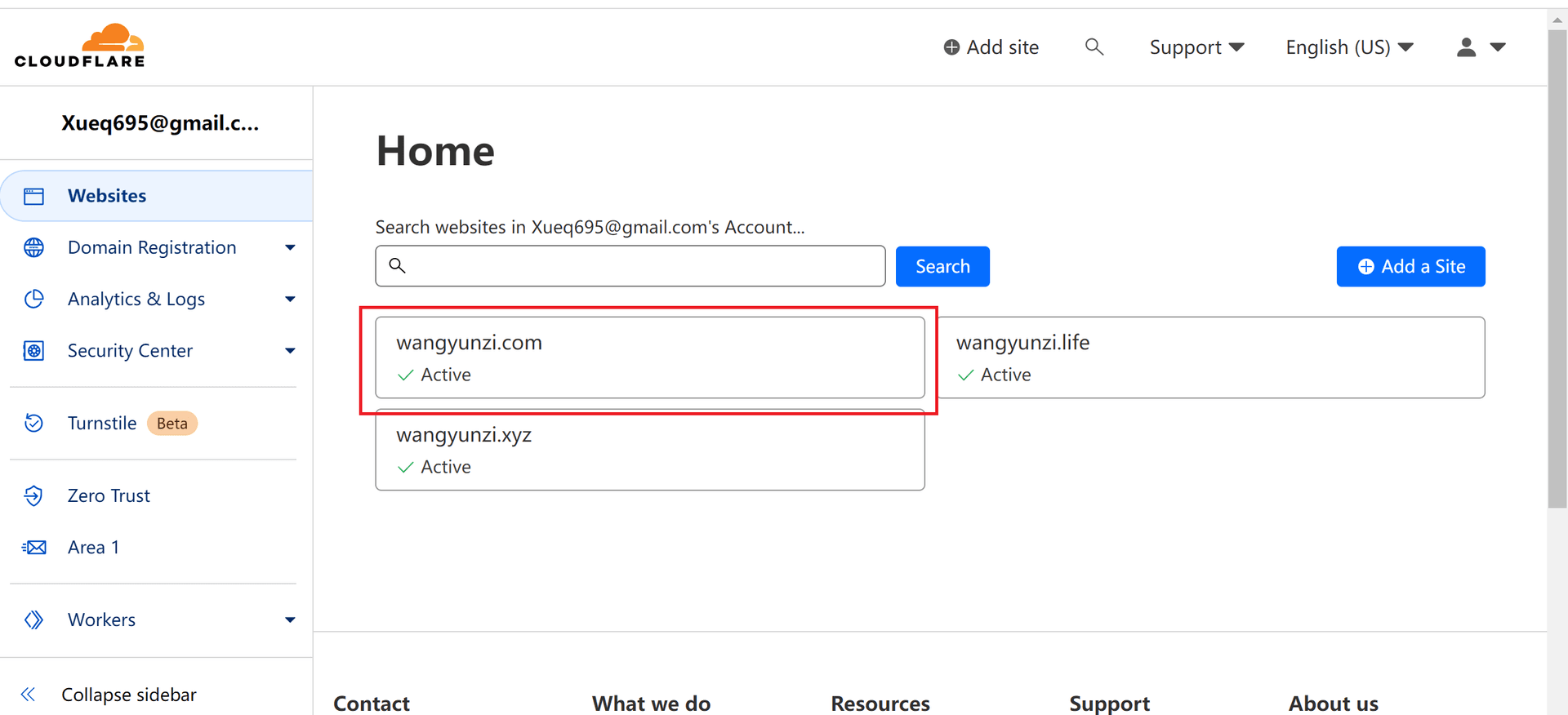Open the user account profile icon
The height and width of the screenshot is (715, 1568).
(x=1467, y=47)
